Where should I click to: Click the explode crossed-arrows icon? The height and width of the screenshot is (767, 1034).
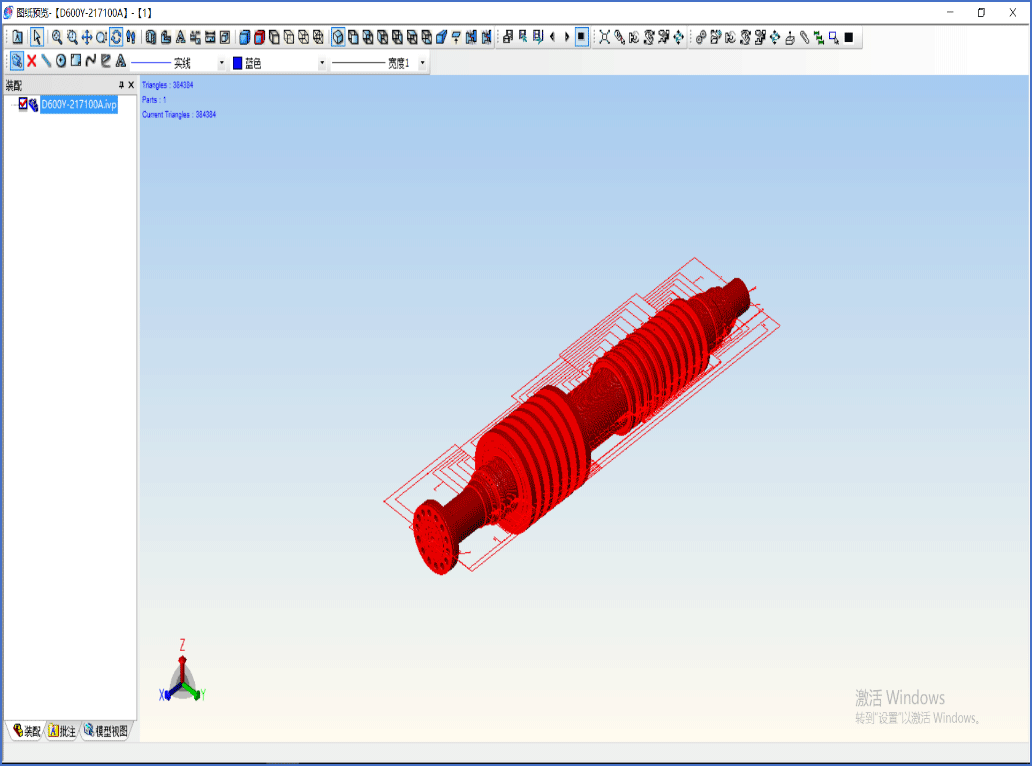click(604, 38)
